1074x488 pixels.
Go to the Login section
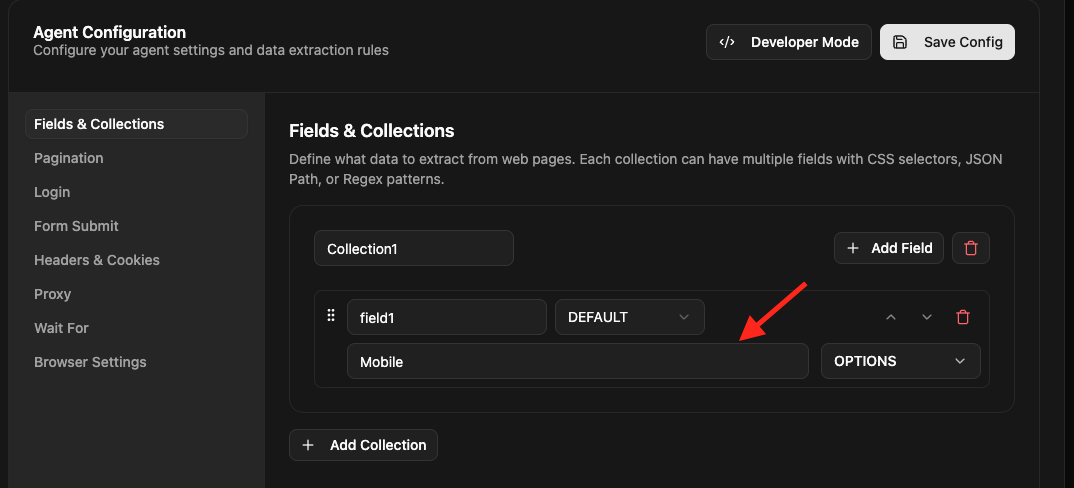tap(52, 192)
